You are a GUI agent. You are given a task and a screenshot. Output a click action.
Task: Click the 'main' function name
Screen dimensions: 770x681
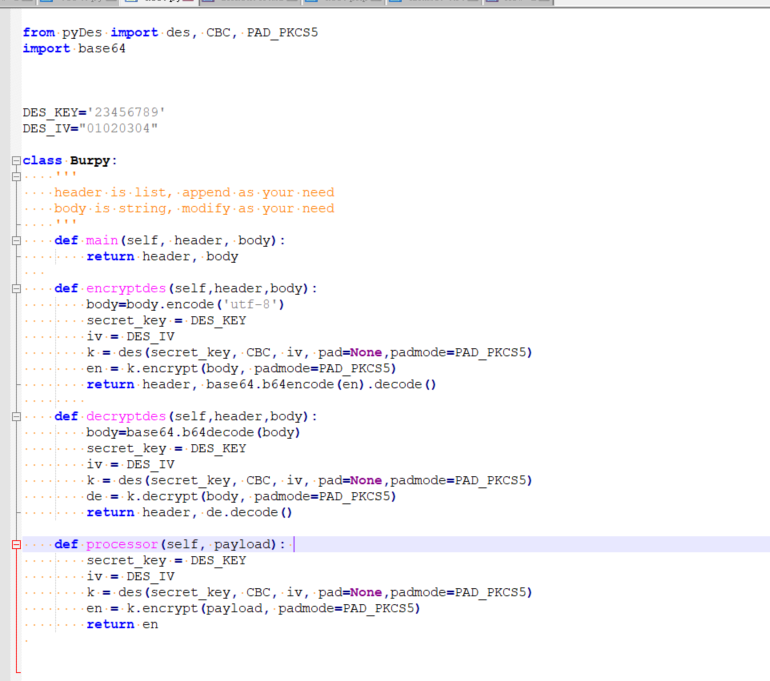102,240
